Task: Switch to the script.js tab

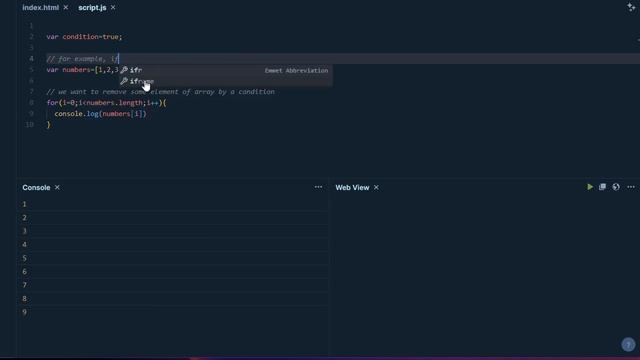Action: coord(92,8)
